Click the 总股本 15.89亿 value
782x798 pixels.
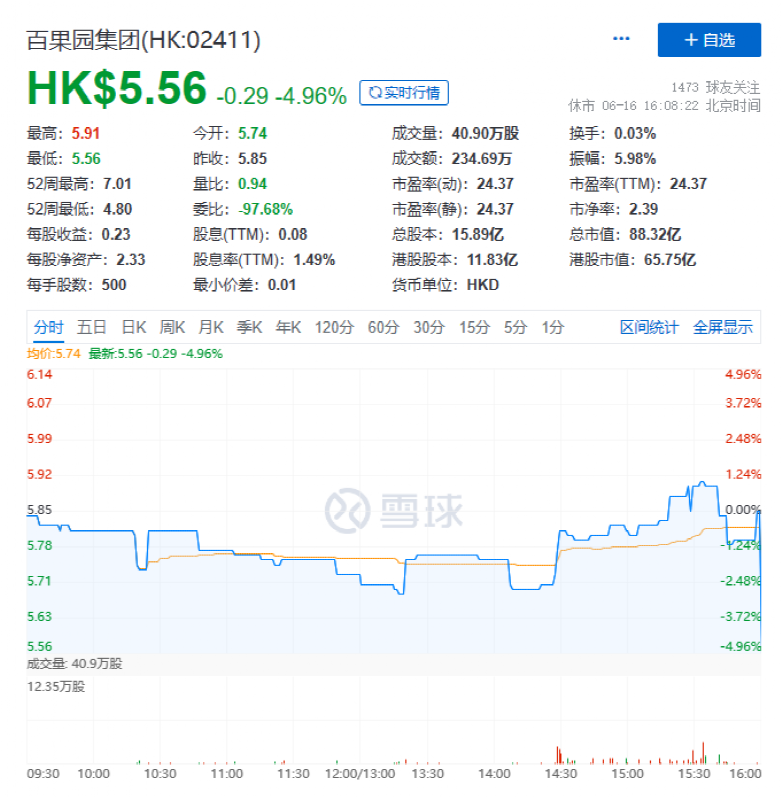point(477,234)
